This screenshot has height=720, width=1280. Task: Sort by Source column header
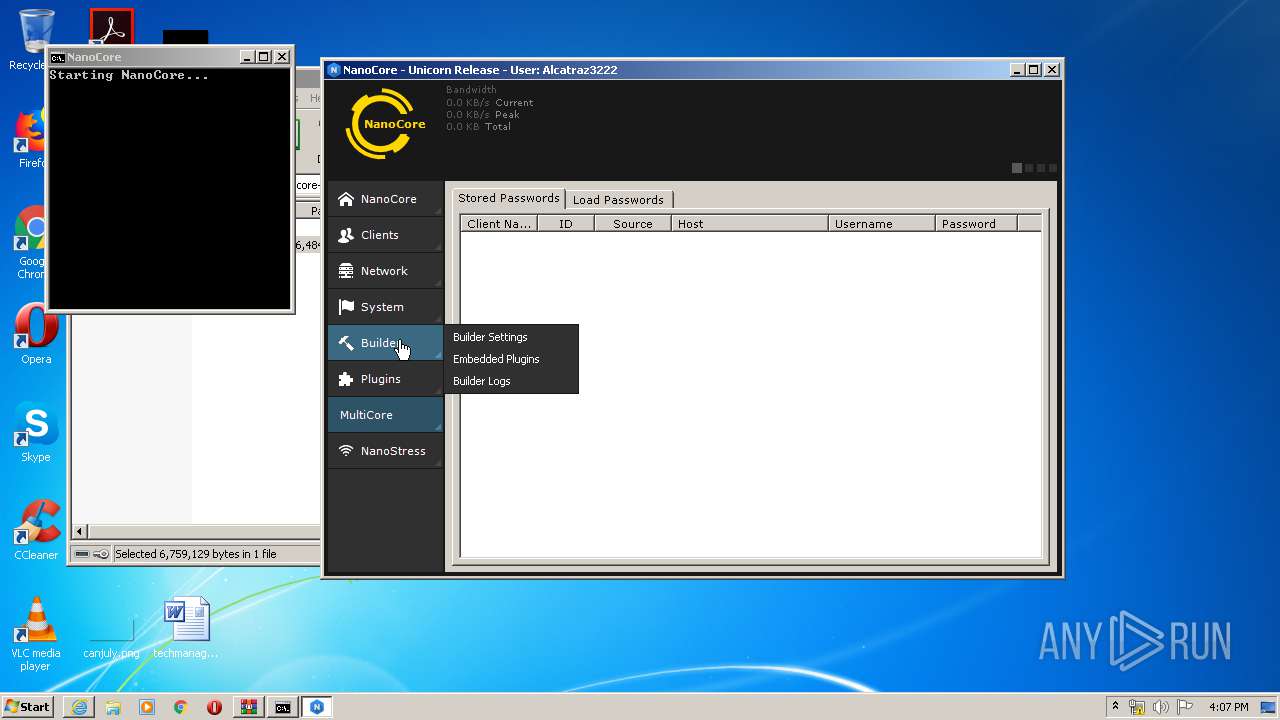633,224
